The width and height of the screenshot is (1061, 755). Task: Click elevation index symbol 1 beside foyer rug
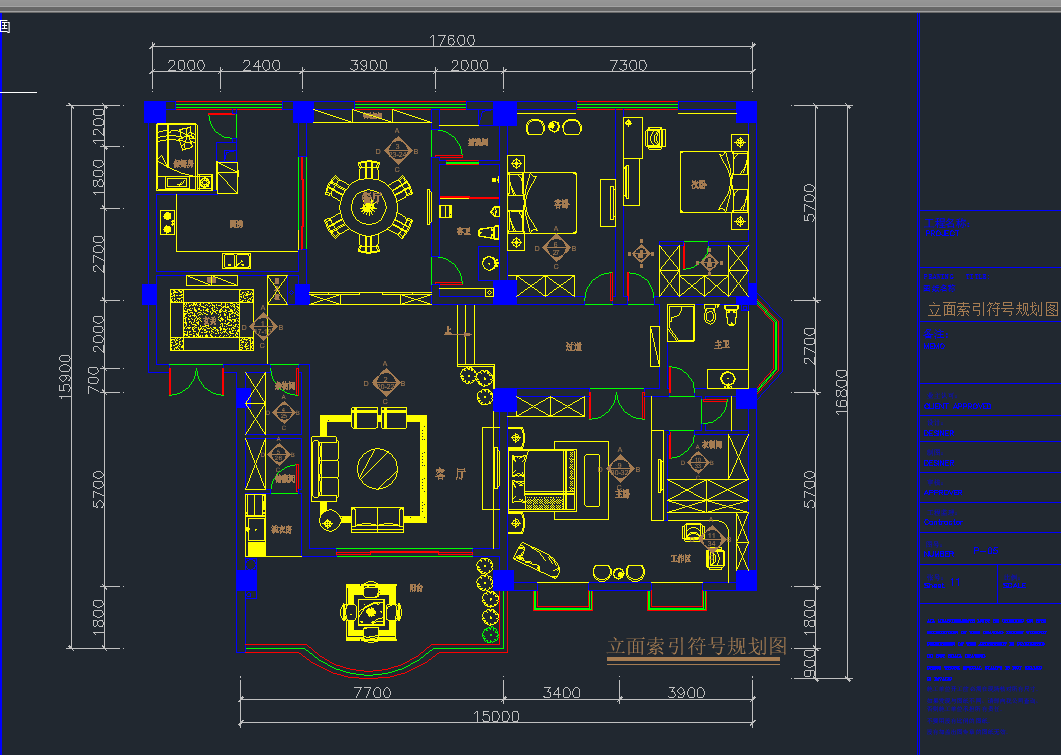[263, 327]
